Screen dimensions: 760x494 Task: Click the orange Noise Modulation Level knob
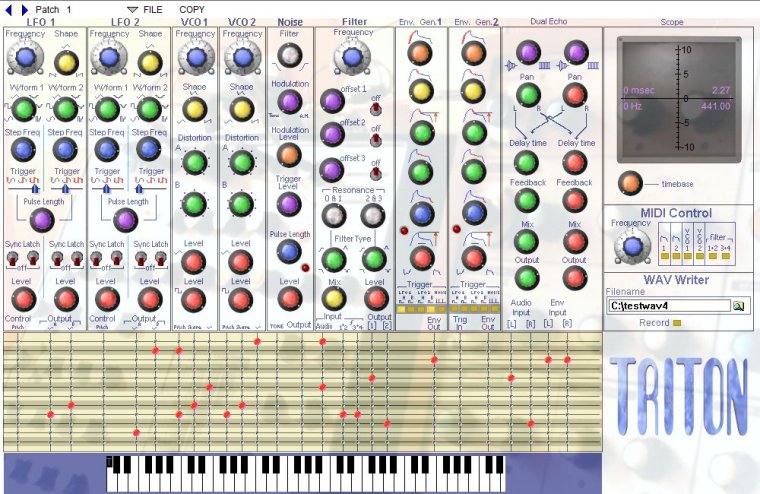coord(289,154)
